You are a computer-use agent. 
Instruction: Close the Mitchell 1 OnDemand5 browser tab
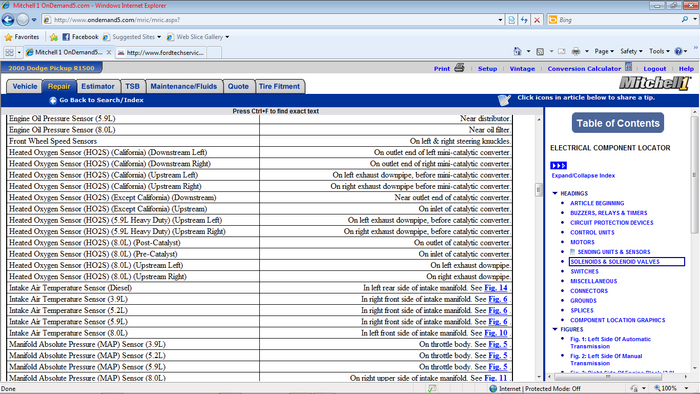click(108, 53)
